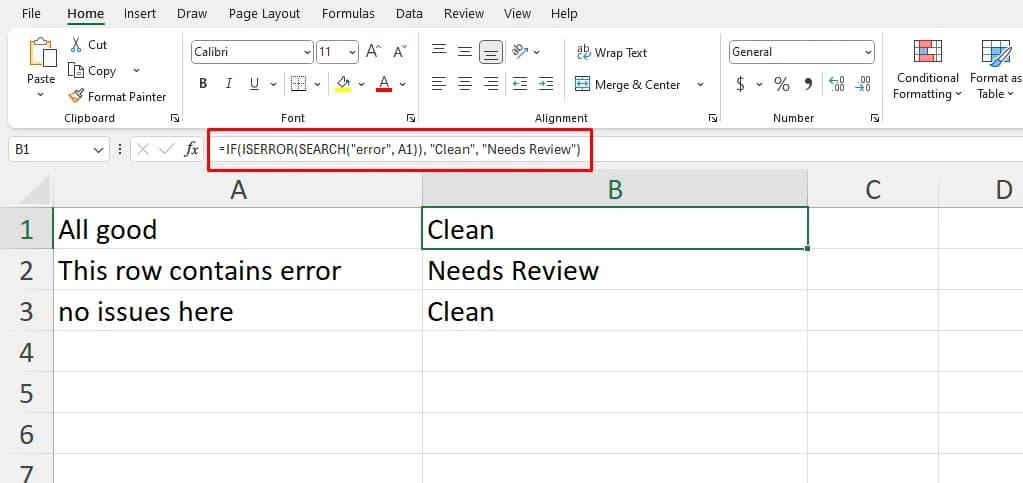The width and height of the screenshot is (1023, 483).
Task: Set Middle Align for cell
Action: [x=465, y=52]
